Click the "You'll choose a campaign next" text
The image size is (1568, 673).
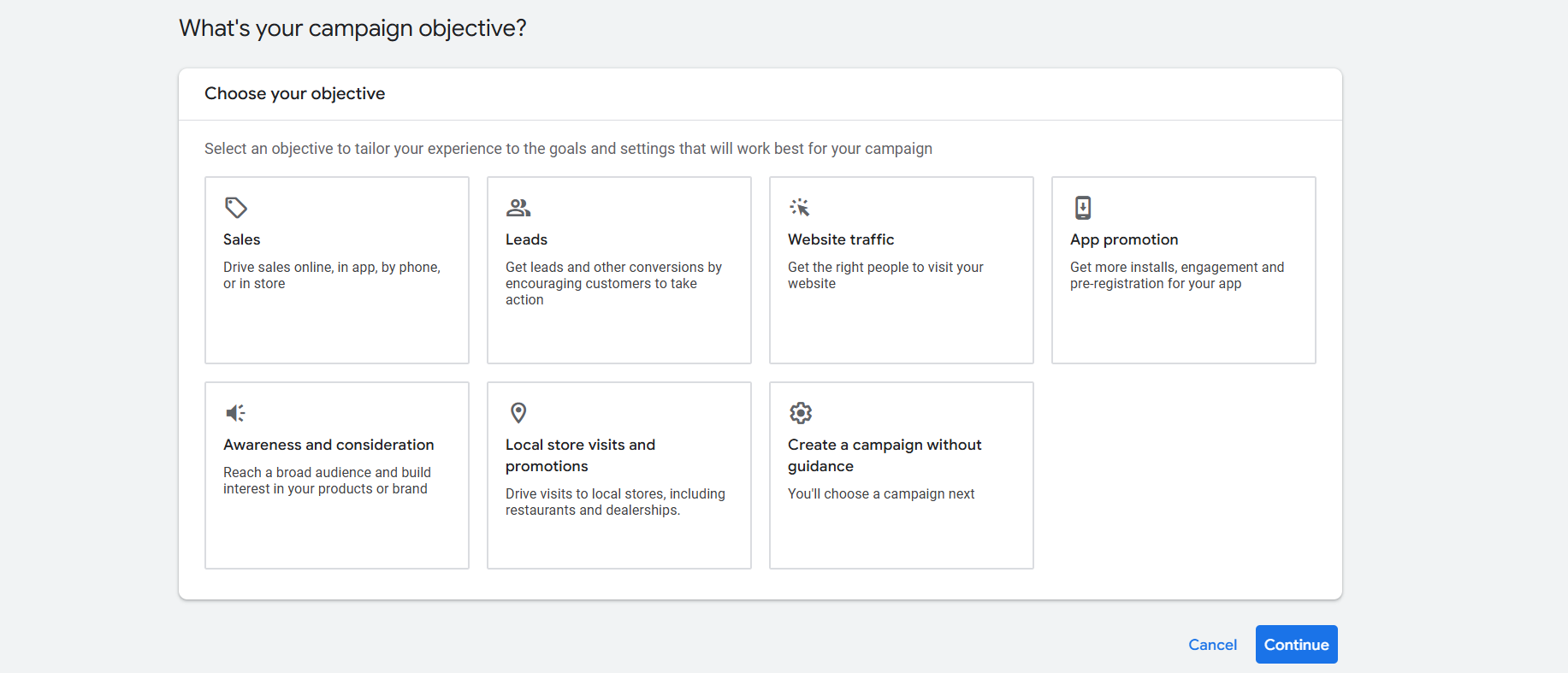(x=881, y=494)
